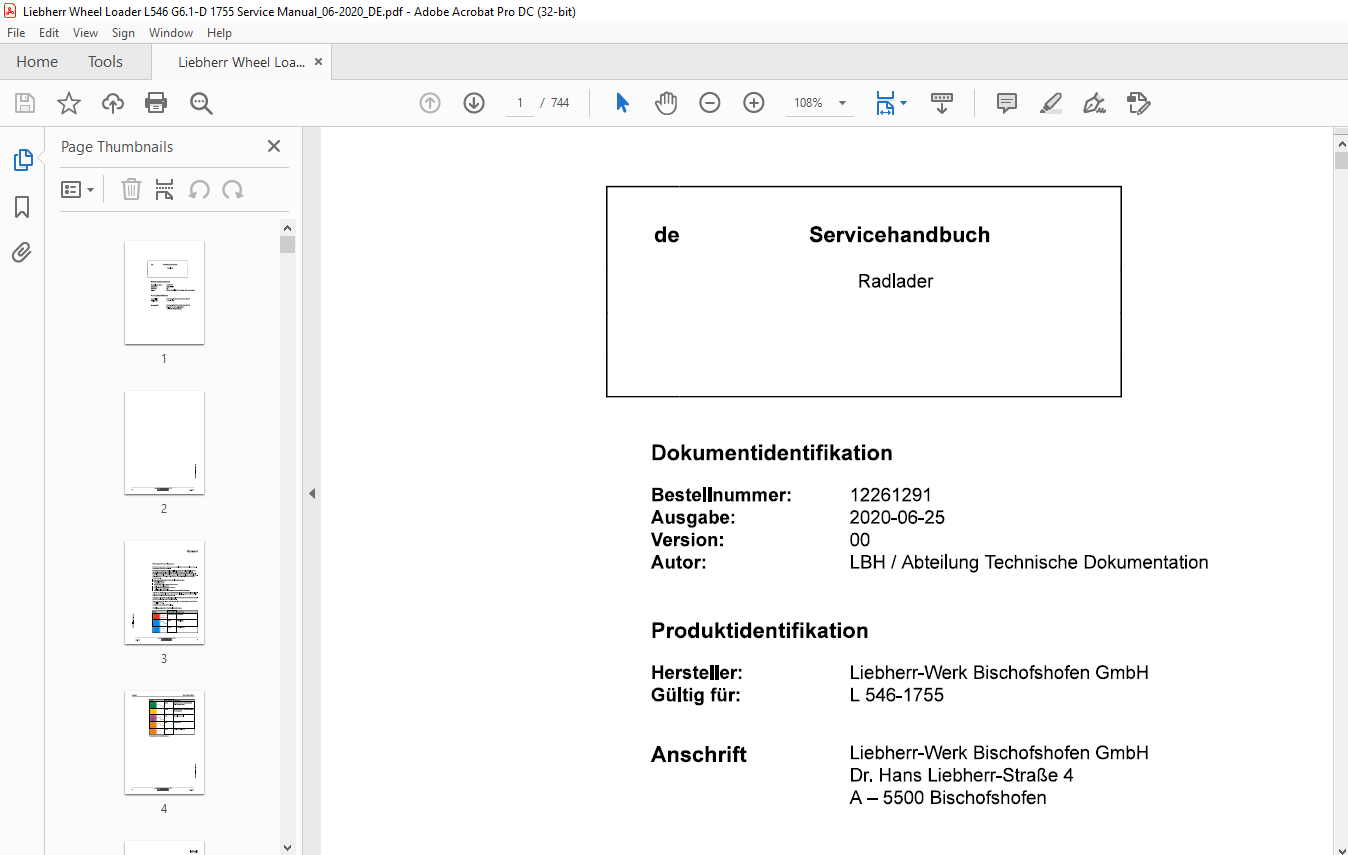The height and width of the screenshot is (855, 1348).
Task: Open find text with the magnifier icon
Action: (202, 103)
